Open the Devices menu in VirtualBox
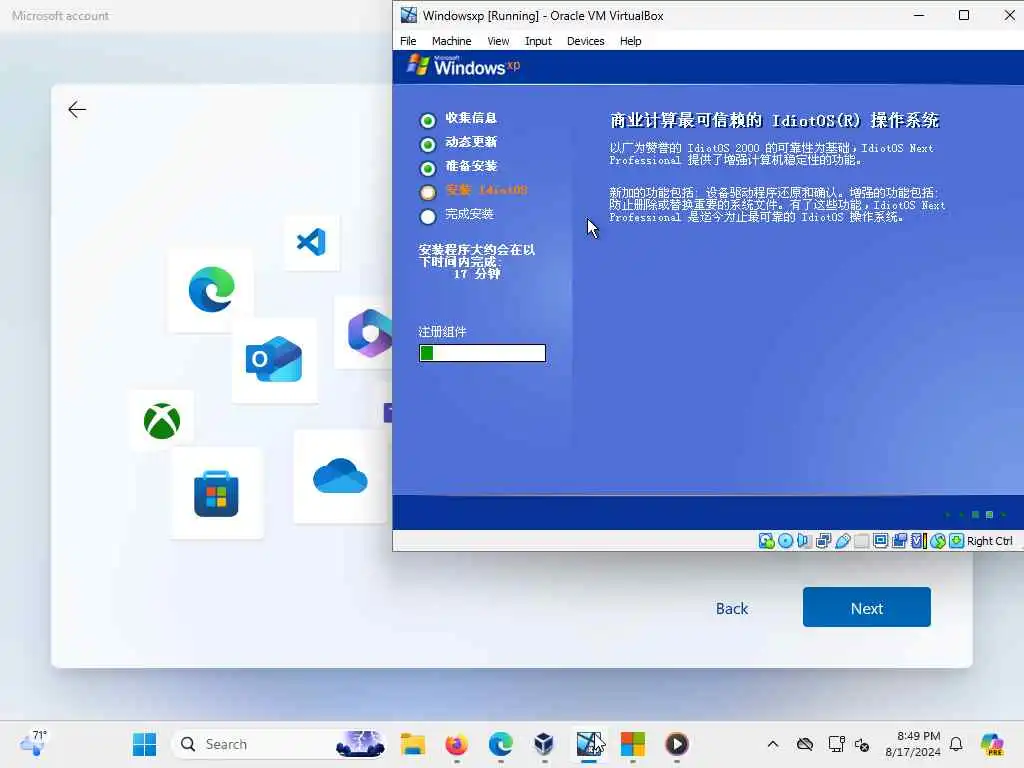 [x=586, y=40]
